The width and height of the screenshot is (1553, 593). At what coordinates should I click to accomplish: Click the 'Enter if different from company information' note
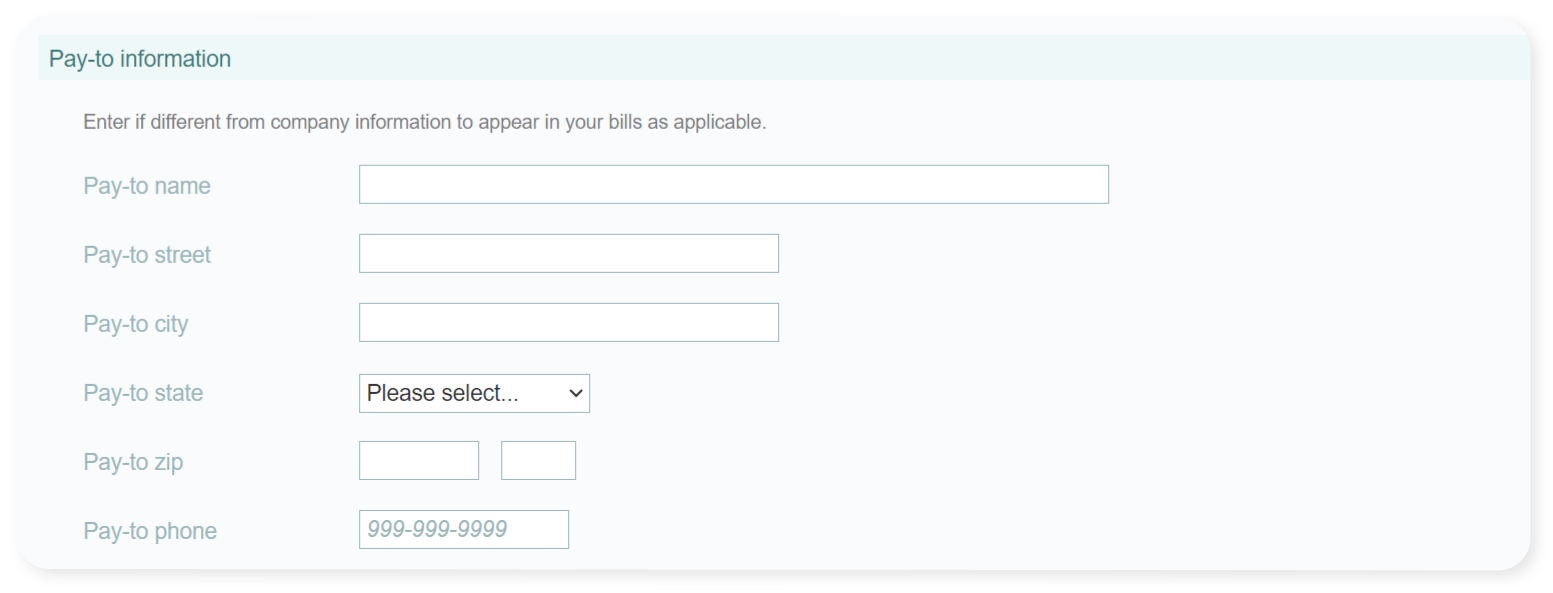[x=424, y=123]
